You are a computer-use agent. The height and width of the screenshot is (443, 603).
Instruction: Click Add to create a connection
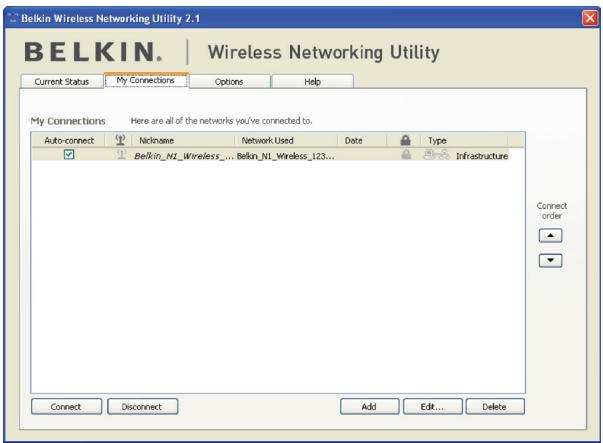click(x=369, y=406)
